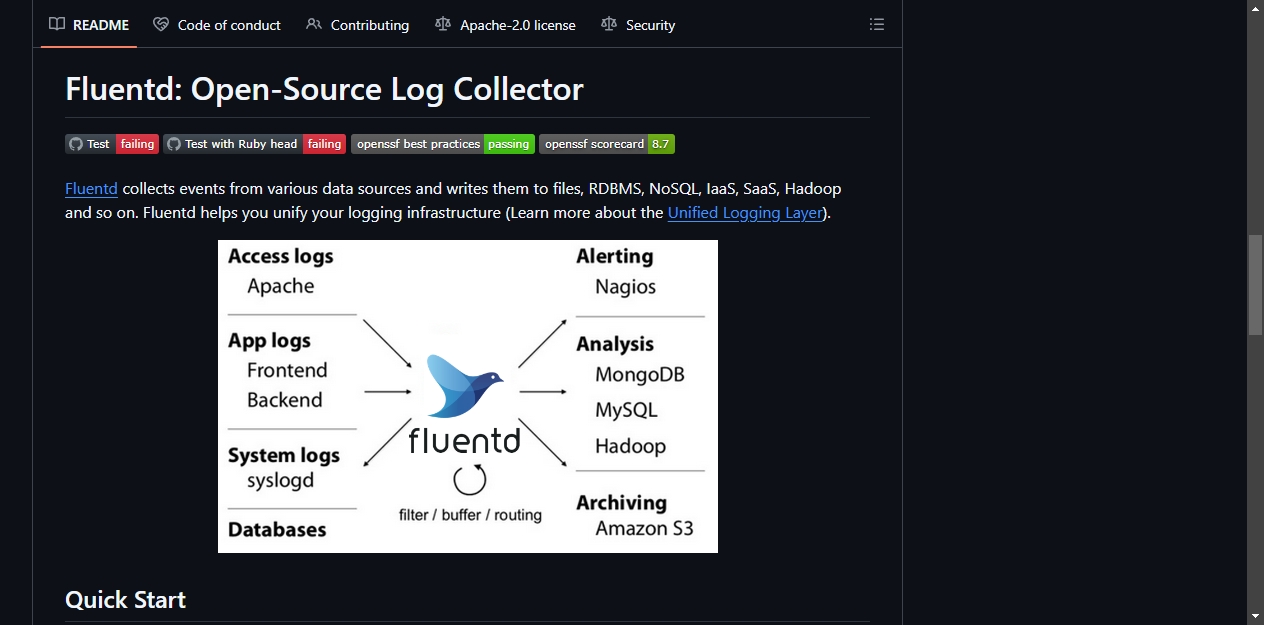This screenshot has width=1264, height=625.
Task: Click the scrollbar down arrow
Action: pyautogui.click(x=1255, y=616)
